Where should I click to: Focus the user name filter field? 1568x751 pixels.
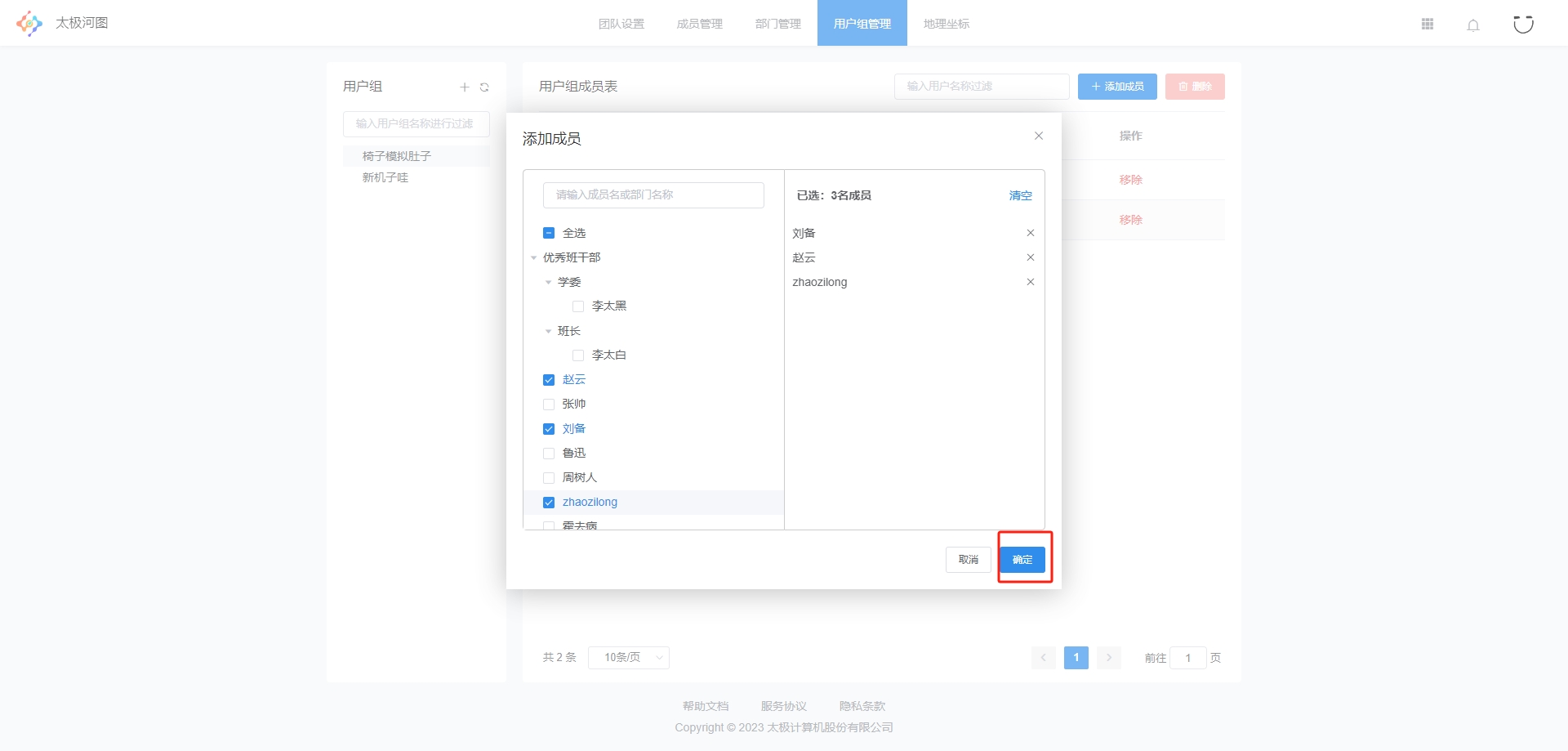[982, 87]
